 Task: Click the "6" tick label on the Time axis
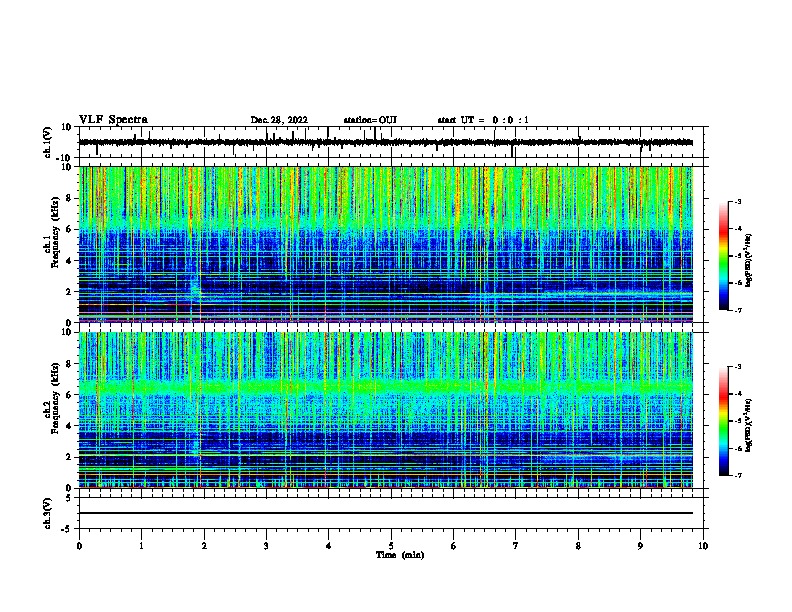pos(454,546)
